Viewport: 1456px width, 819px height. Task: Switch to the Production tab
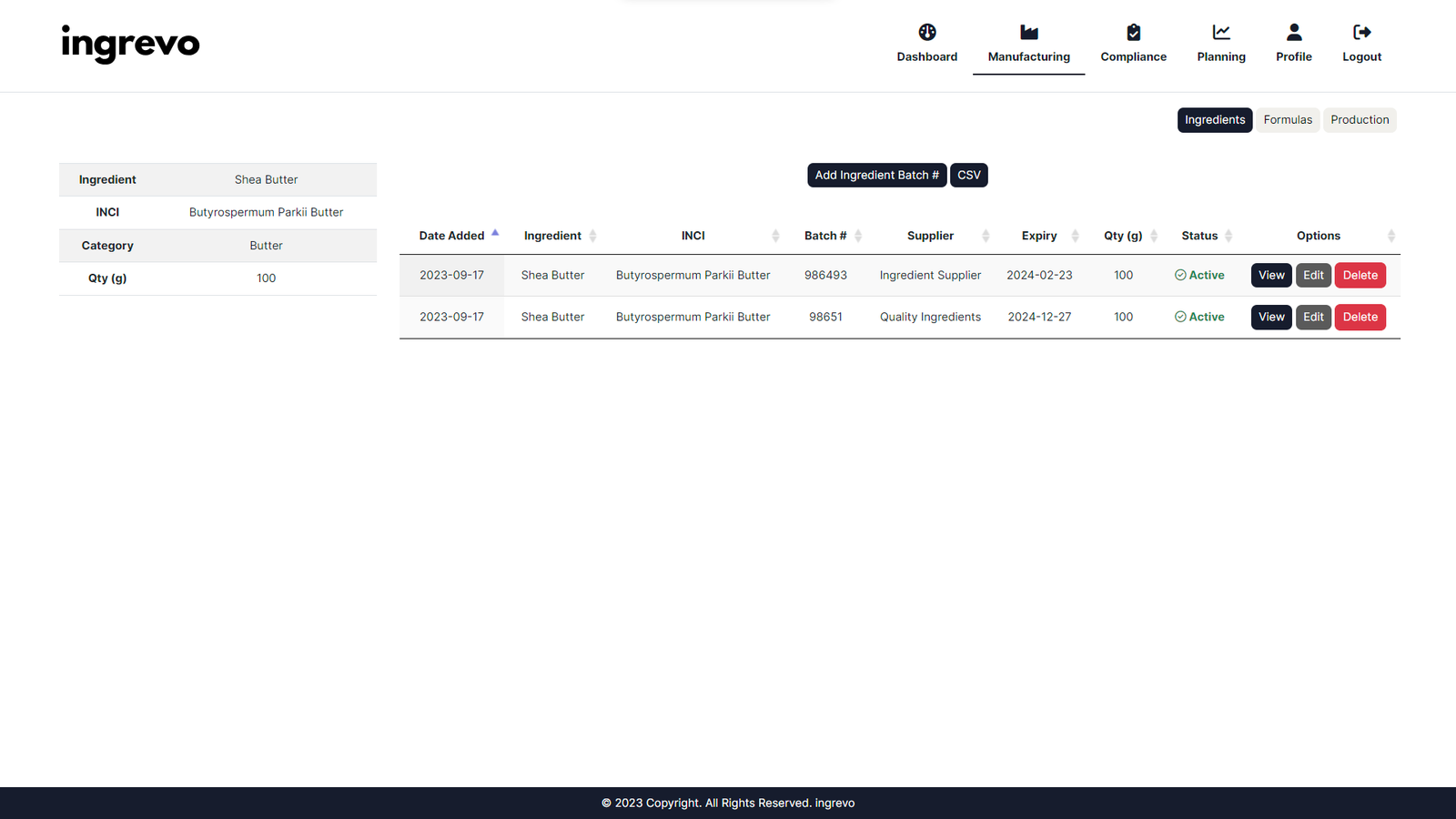[1360, 120]
